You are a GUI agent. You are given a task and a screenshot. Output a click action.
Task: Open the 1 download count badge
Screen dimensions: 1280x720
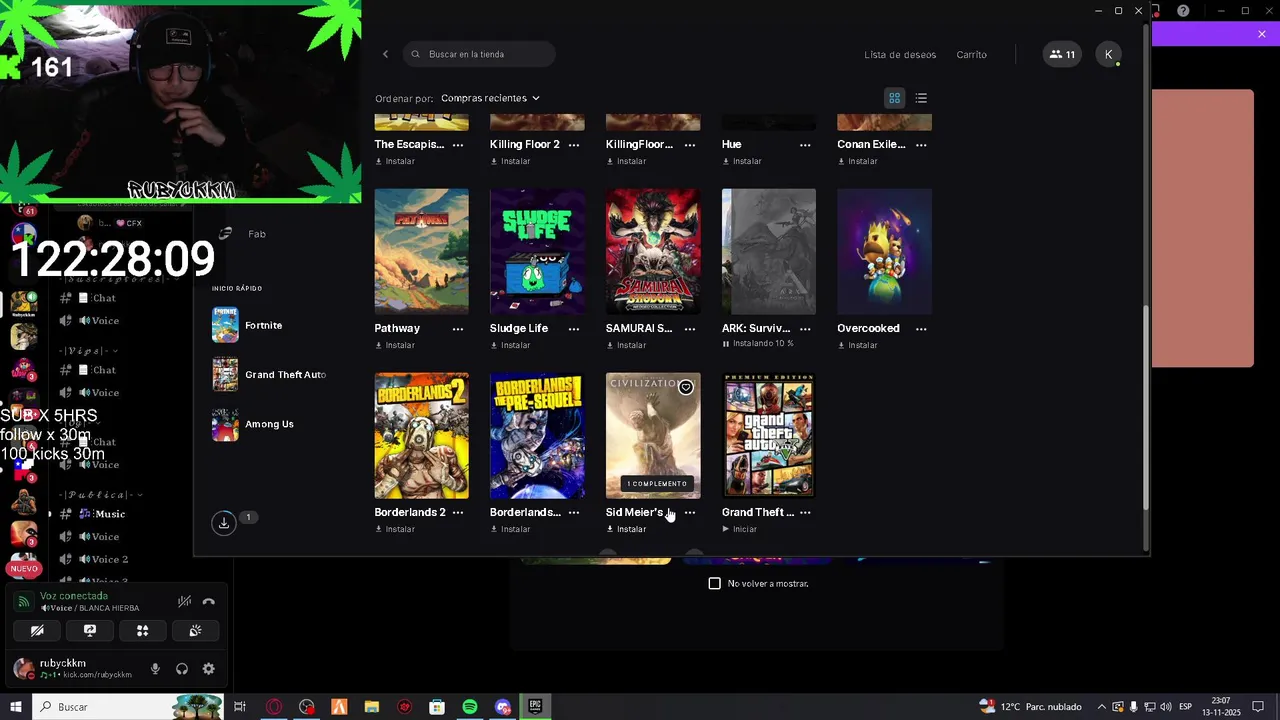[248, 517]
